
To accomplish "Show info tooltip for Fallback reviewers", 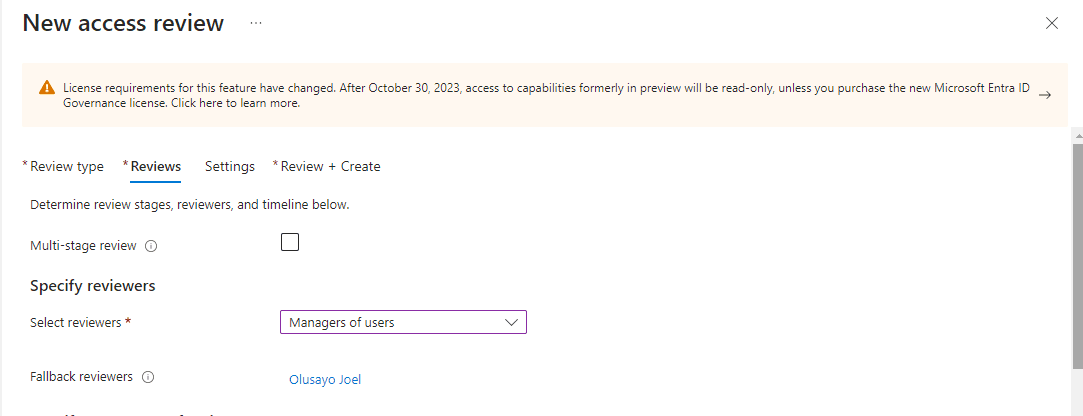I will [x=148, y=377].
